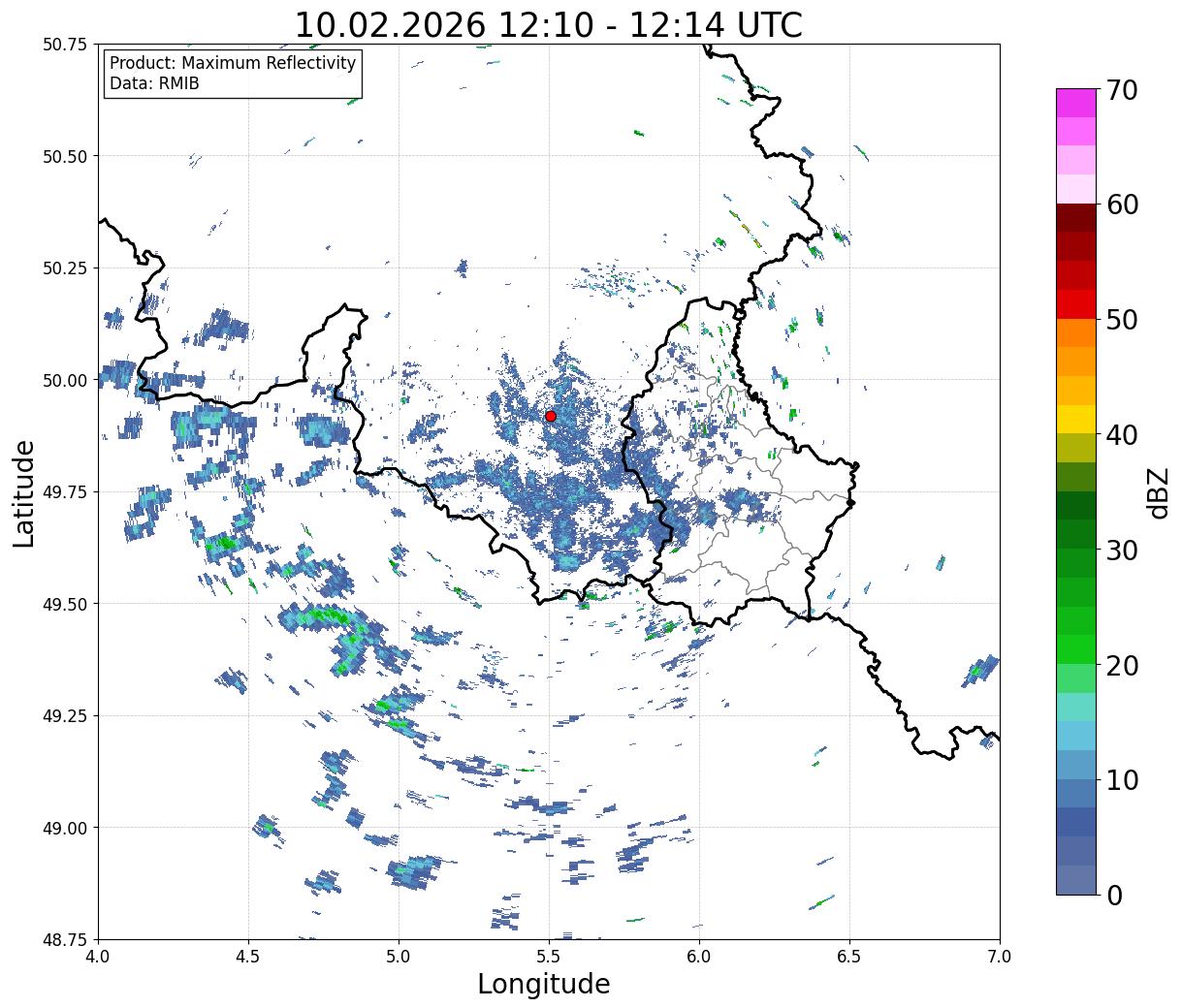The height and width of the screenshot is (1008, 1182).
Task: Click the colorbar tick label "40"
Action: [1122, 435]
